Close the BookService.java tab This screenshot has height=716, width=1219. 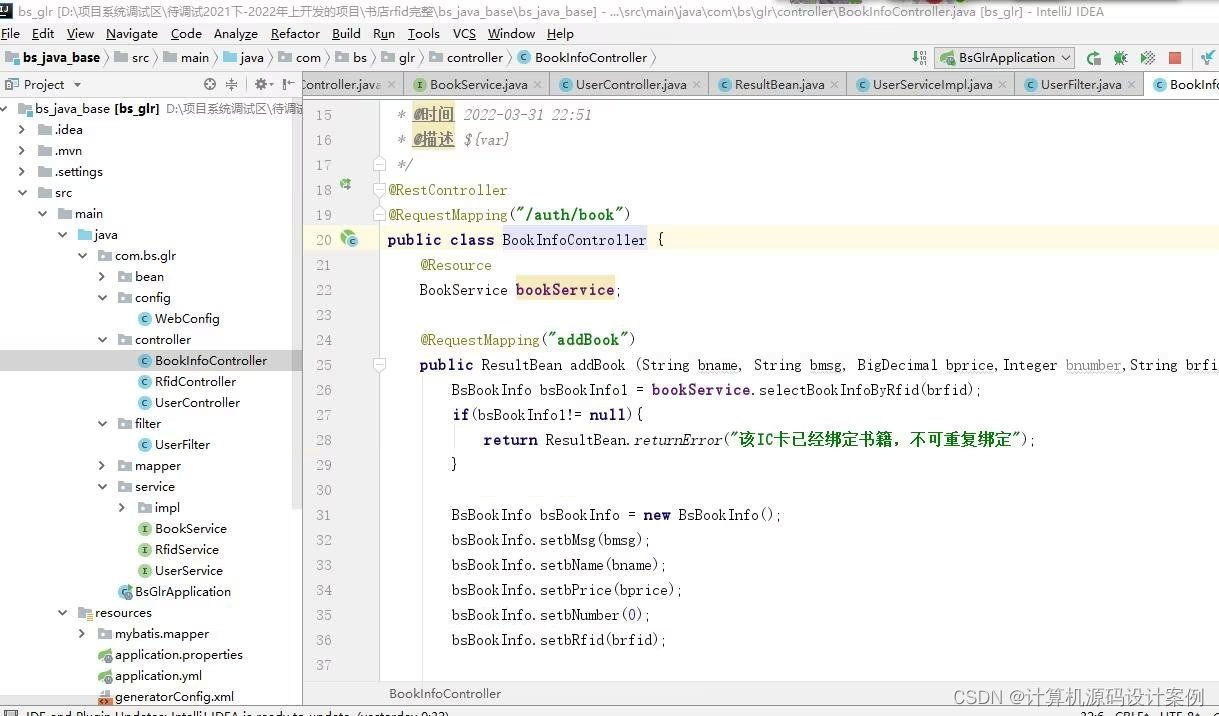[537, 85]
